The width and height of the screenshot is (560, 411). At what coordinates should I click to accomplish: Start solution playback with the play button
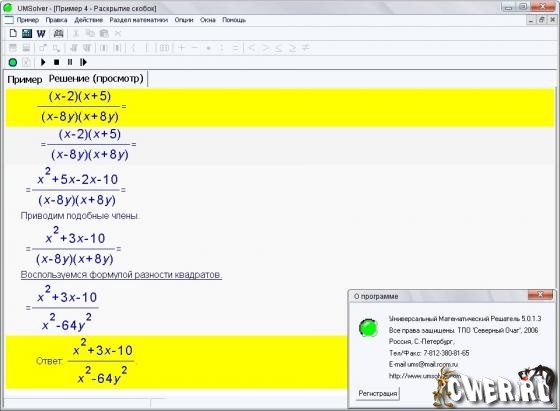[x=43, y=62]
